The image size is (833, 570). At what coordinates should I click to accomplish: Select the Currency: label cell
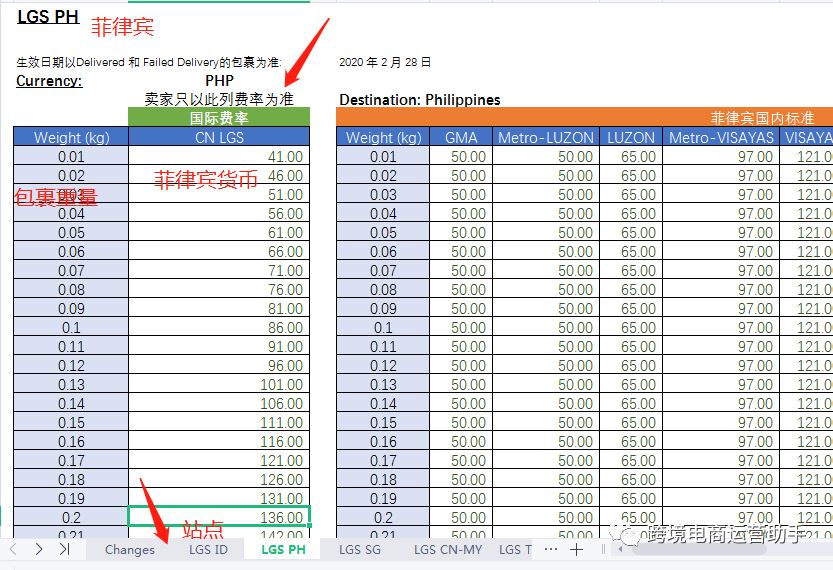pyautogui.click(x=49, y=81)
